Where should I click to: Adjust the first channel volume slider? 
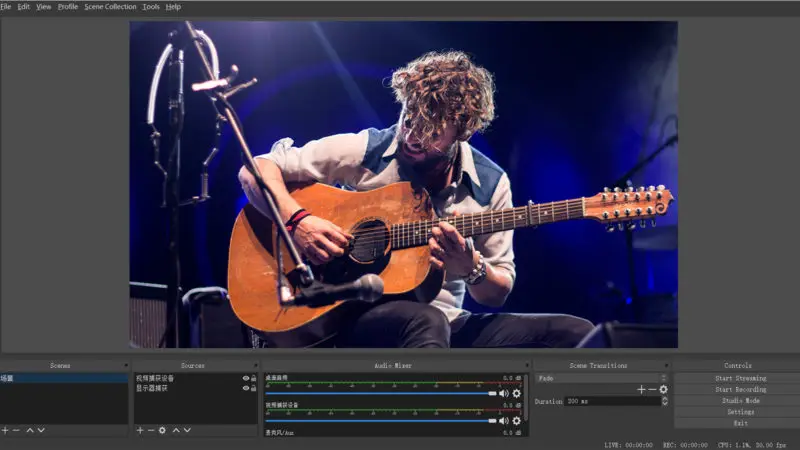380,394
